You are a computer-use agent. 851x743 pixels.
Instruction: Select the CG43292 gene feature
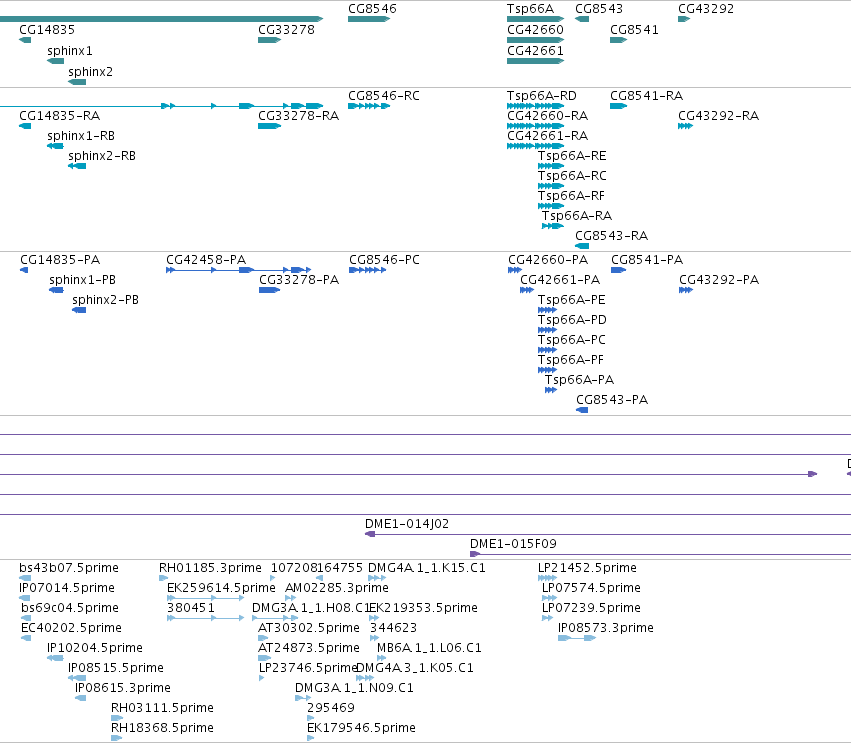(684, 19)
